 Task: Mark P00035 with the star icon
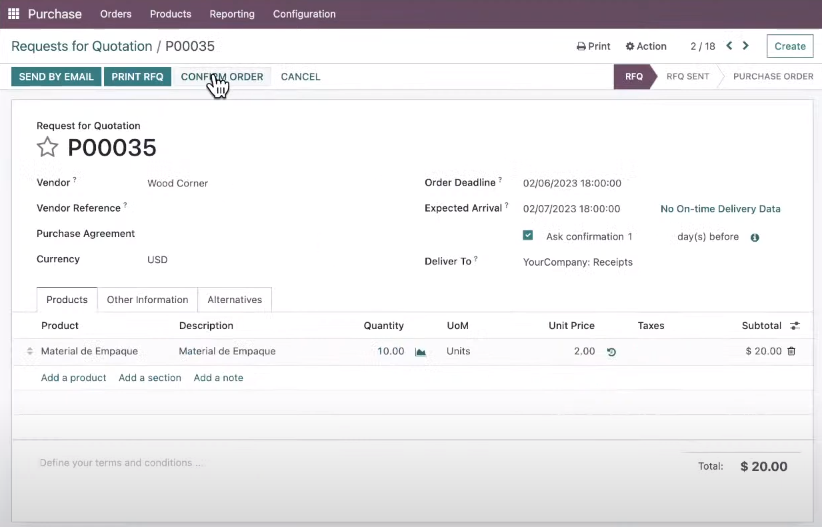coord(47,147)
